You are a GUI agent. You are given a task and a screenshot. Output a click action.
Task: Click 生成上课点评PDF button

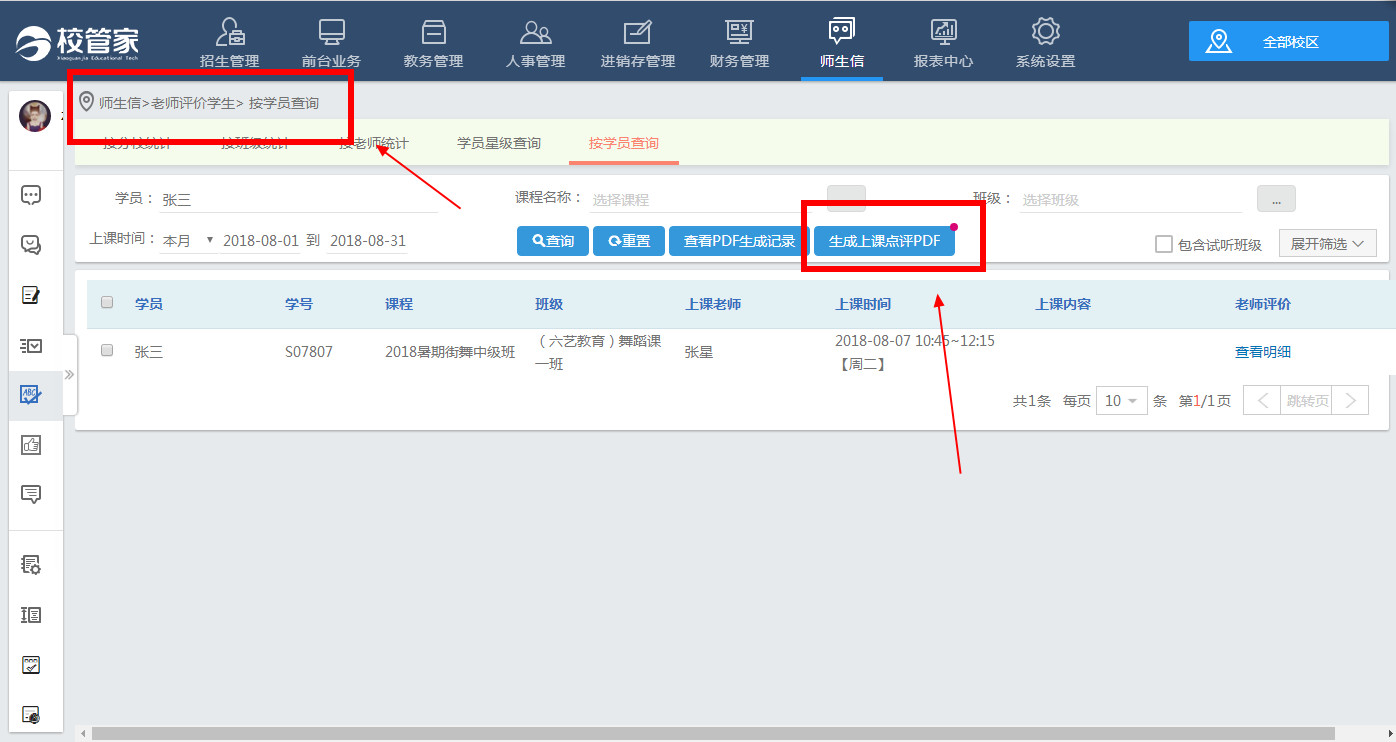[884, 241]
